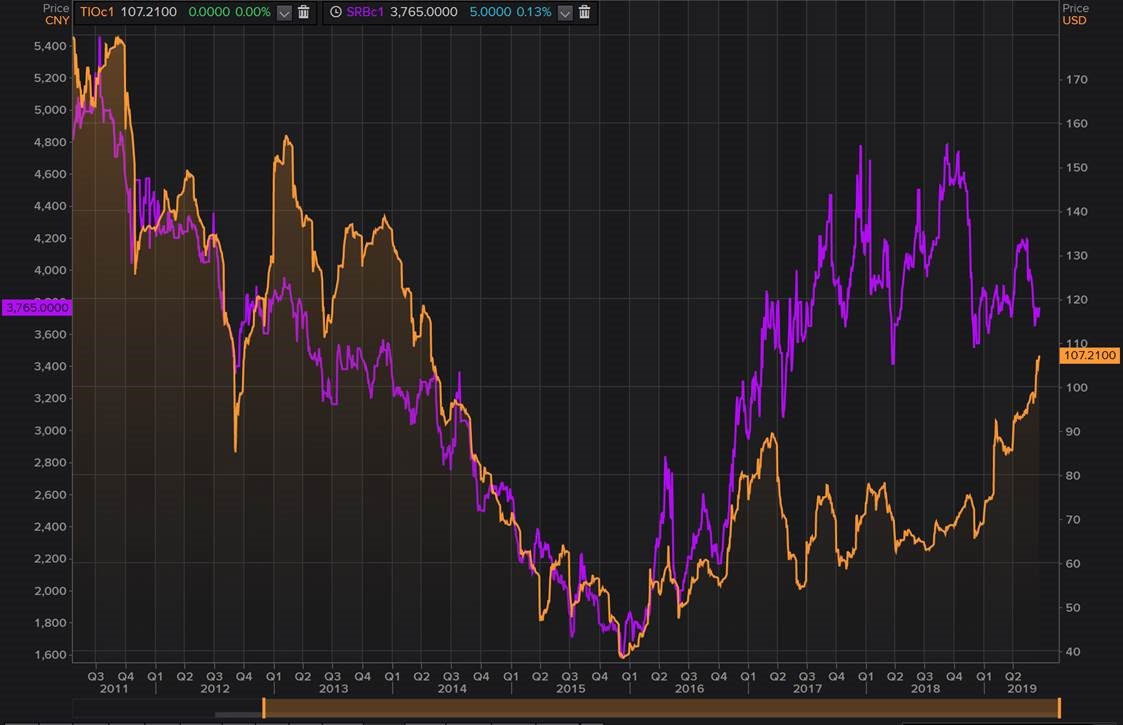The image size is (1123, 725).
Task: Select the 2015 label on time axis
Action: 570,689
